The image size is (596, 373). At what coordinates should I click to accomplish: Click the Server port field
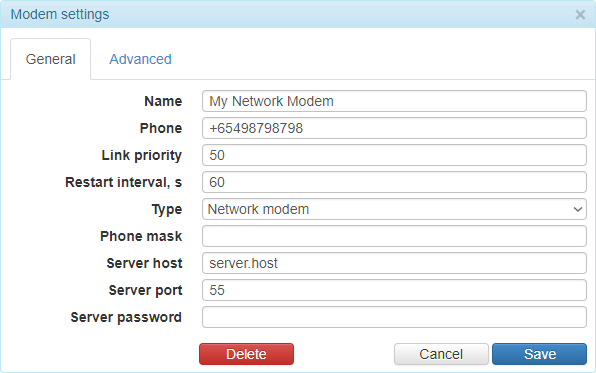pos(394,290)
